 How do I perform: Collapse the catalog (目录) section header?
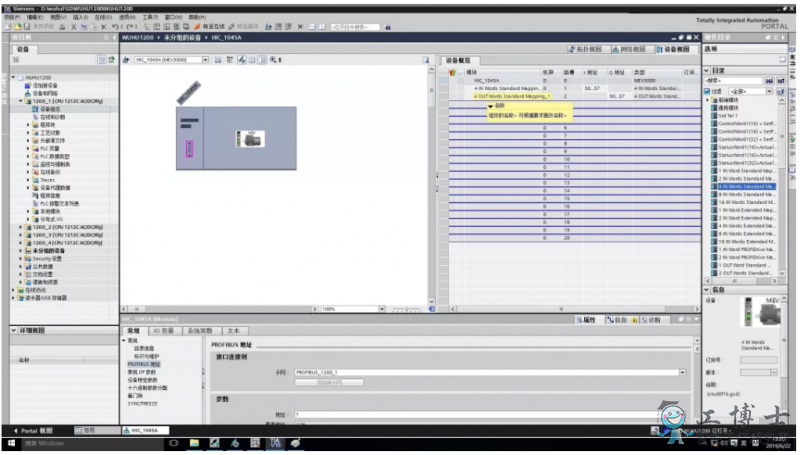pos(707,70)
